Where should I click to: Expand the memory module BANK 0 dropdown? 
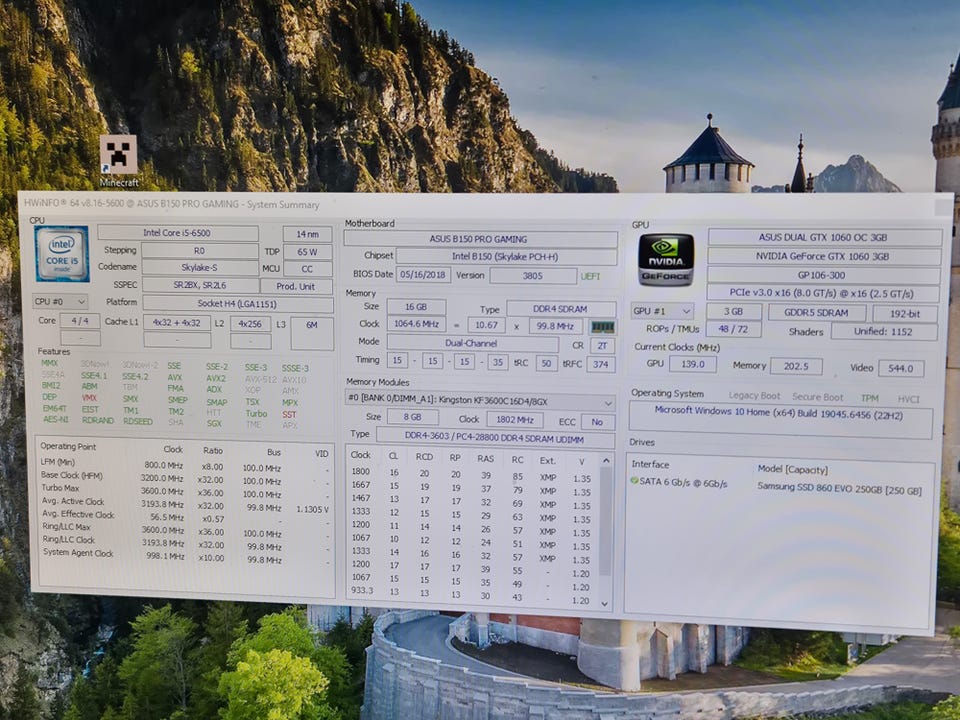click(x=480, y=402)
